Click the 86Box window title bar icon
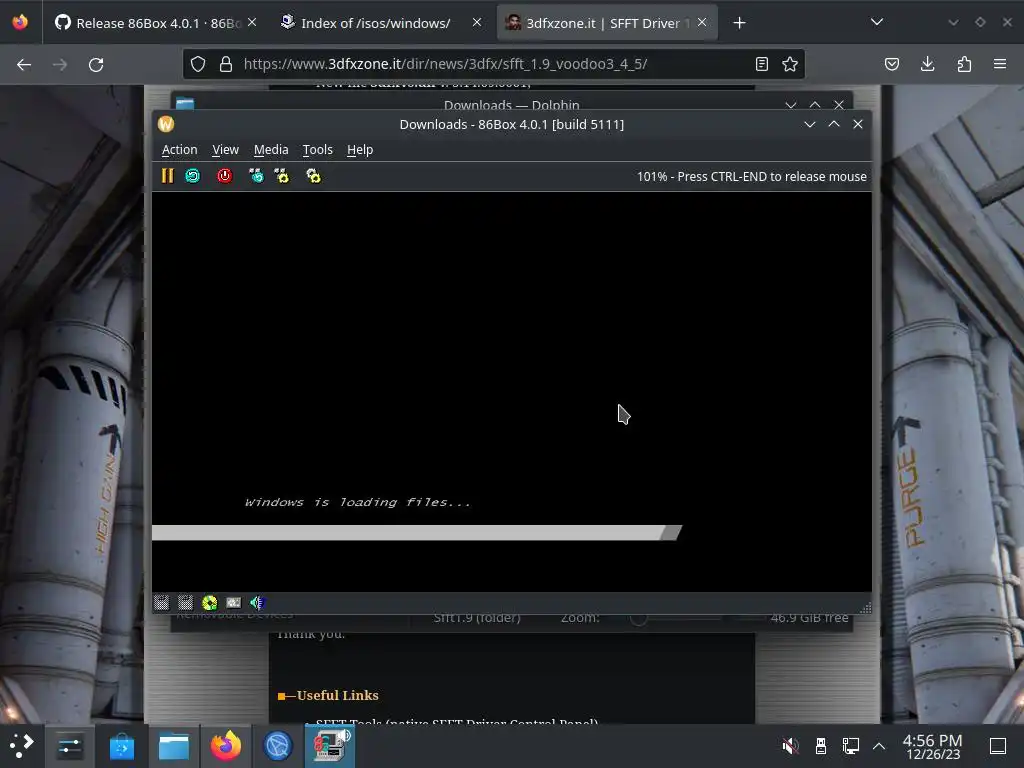 [x=166, y=124]
